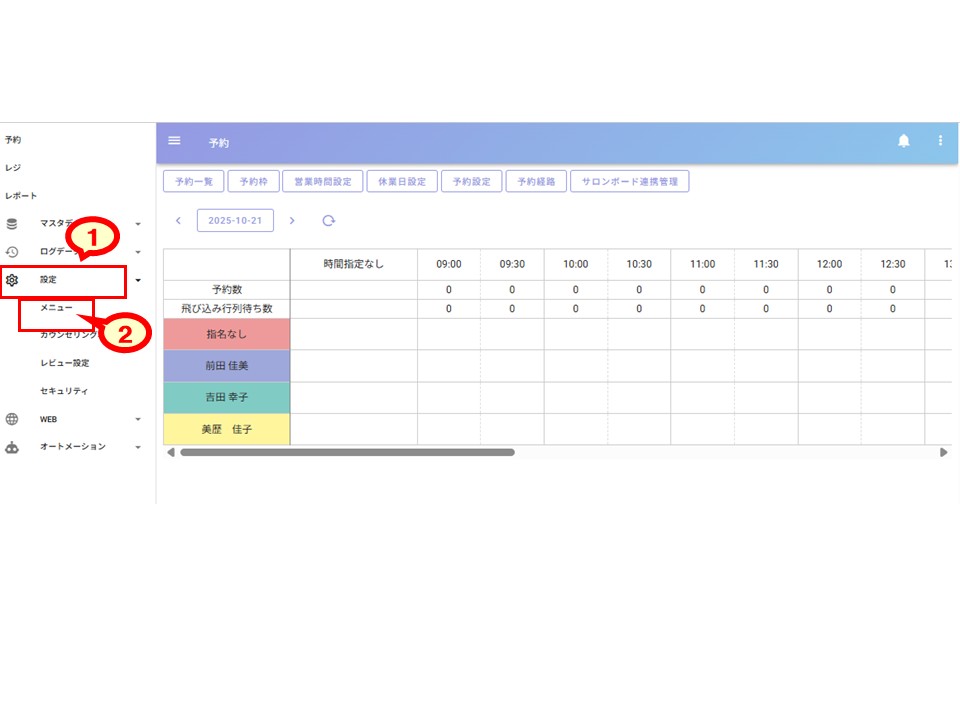Click the サロンボード連携管理 button

pos(629,182)
